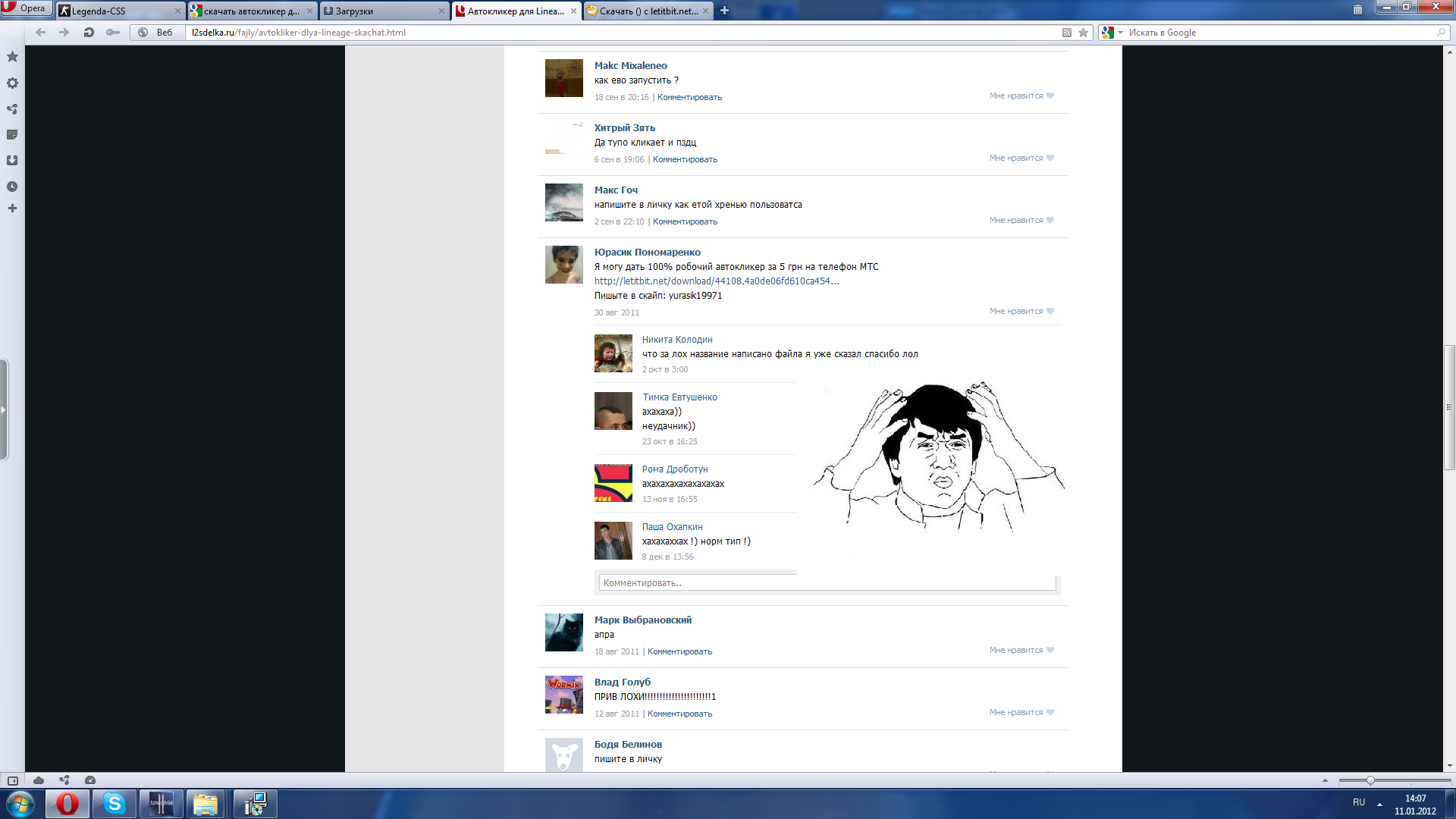Open the closed tabs trash icon

click(x=1357, y=10)
